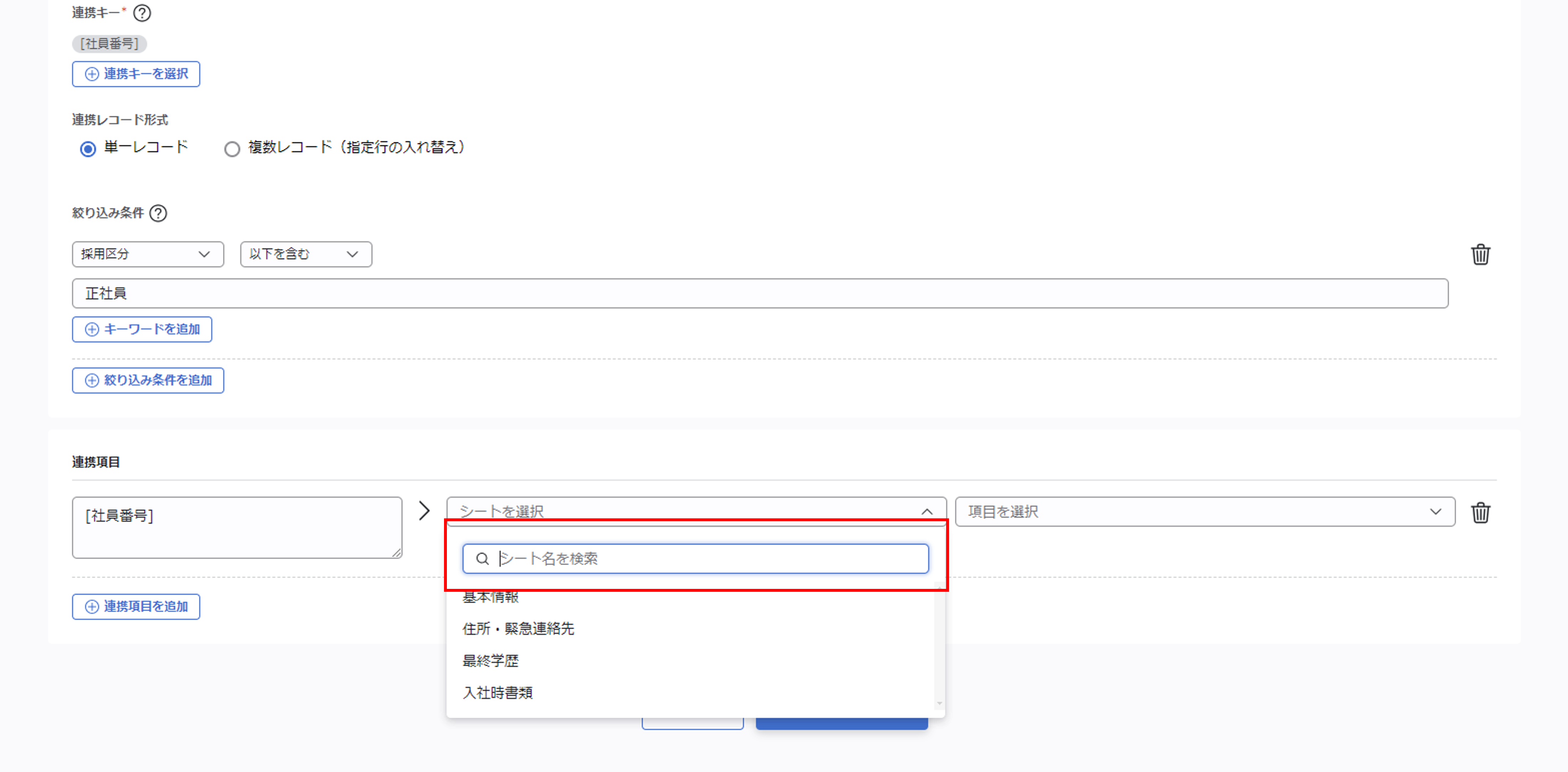
Task: Expand the 項目を選択 dropdown
Action: (1205, 512)
